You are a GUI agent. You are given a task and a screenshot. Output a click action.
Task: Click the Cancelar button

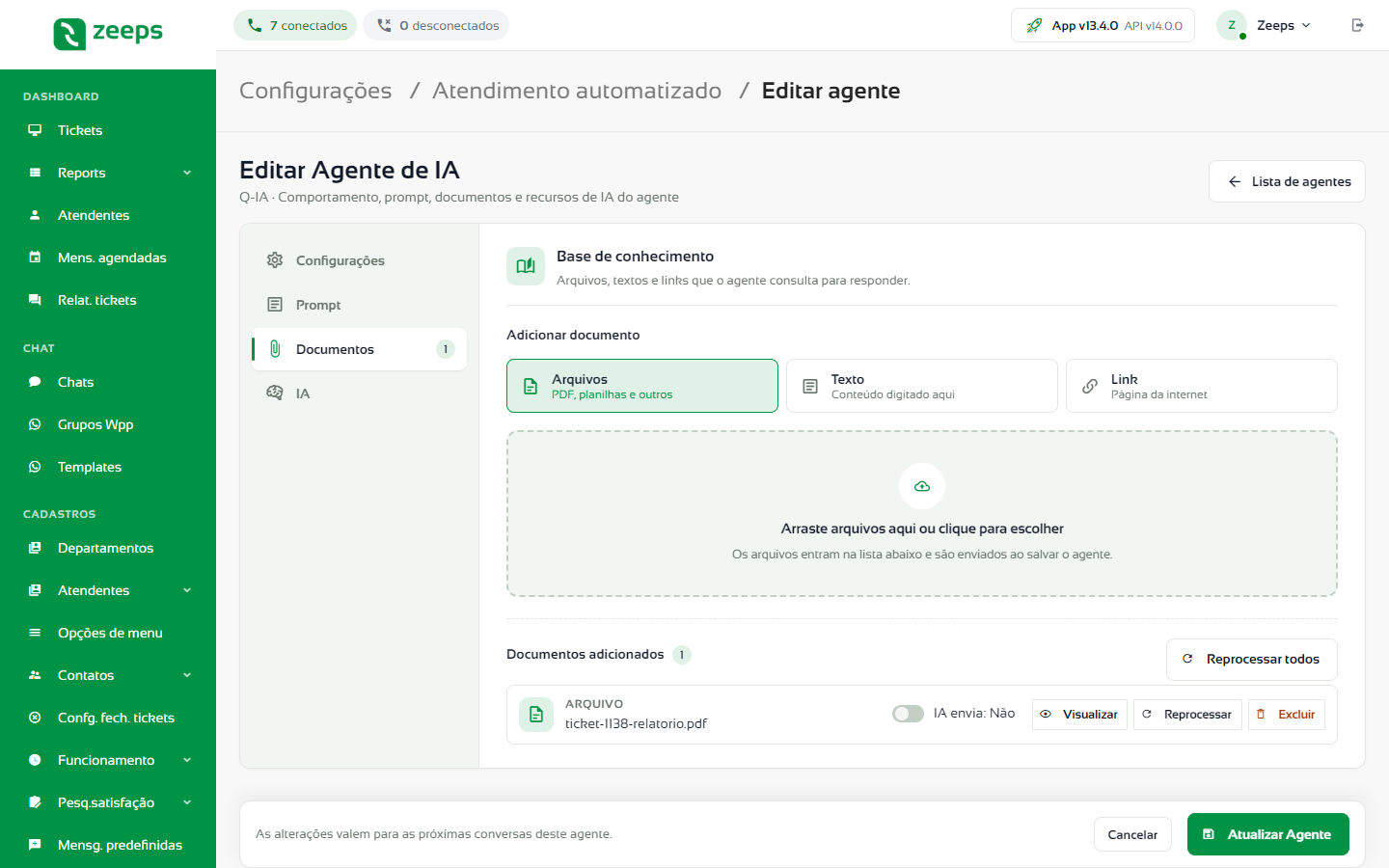click(1132, 834)
